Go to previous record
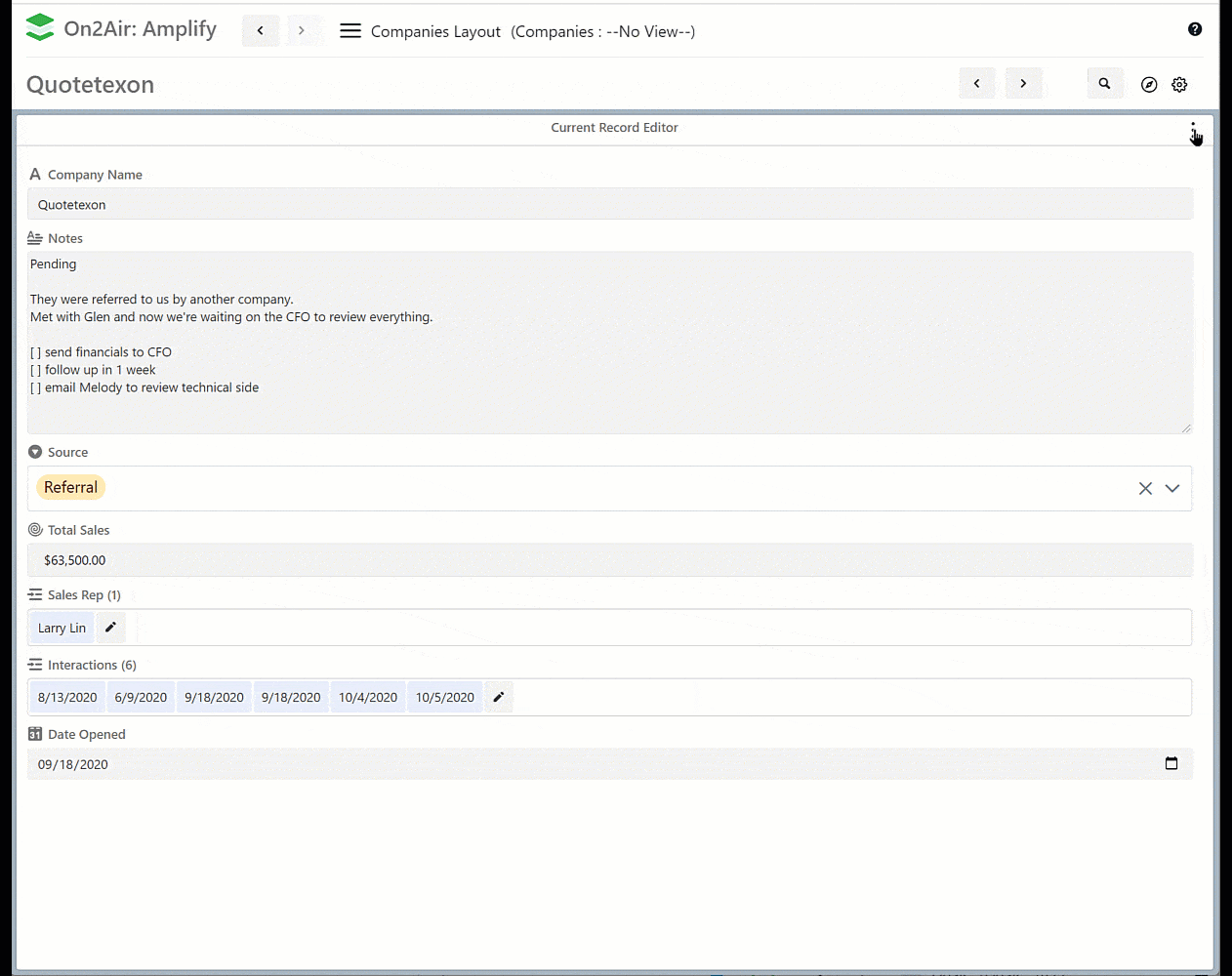 pos(977,84)
